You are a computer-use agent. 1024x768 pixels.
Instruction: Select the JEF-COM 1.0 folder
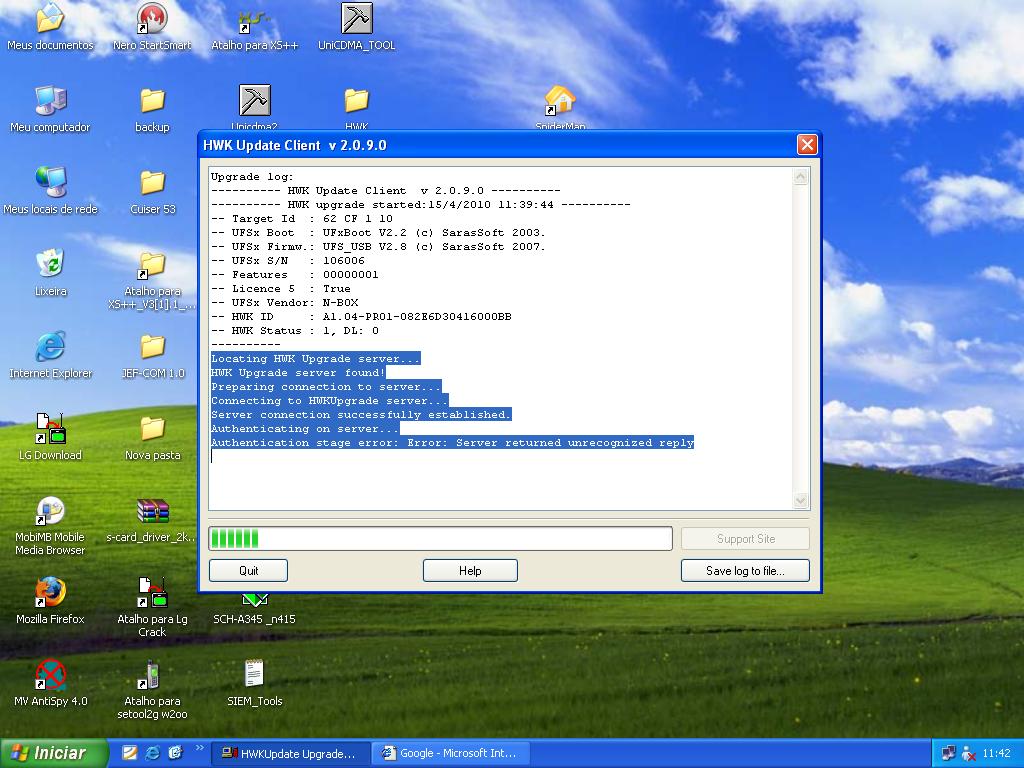pyautogui.click(x=152, y=355)
